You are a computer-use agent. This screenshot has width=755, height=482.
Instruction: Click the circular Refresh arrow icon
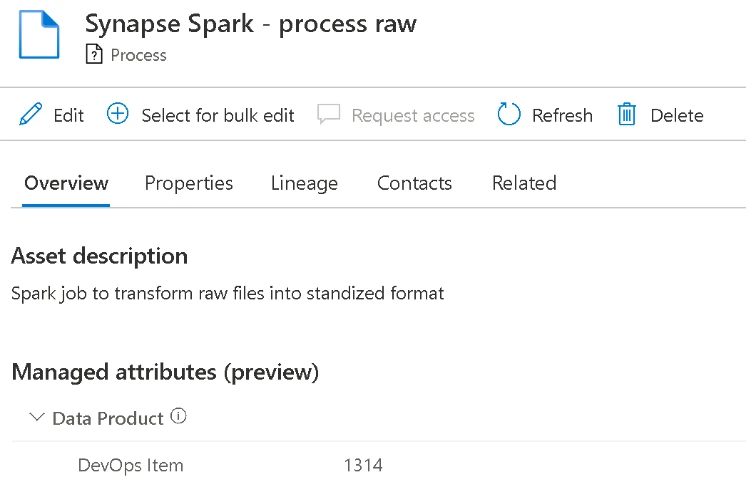tap(509, 114)
